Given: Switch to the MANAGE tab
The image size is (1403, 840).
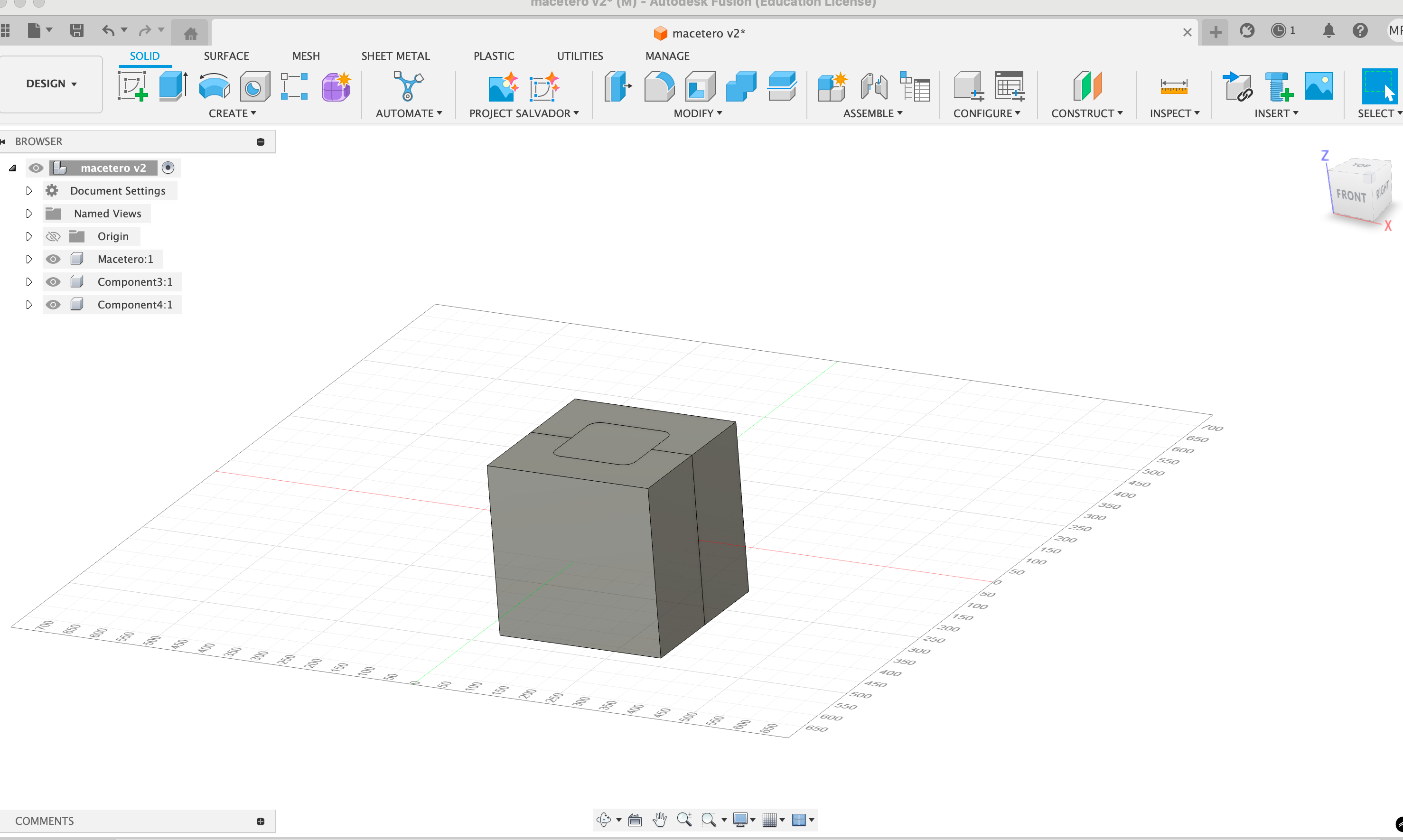Looking at the screenshot, I should pyautogui.click(x=667, y=56).
